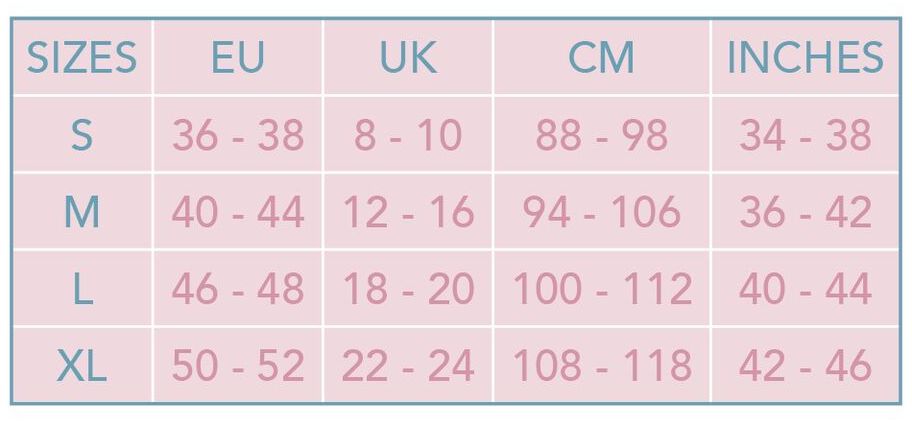
Task: Click the 42 - 46 inches cell
Action: 806,366
